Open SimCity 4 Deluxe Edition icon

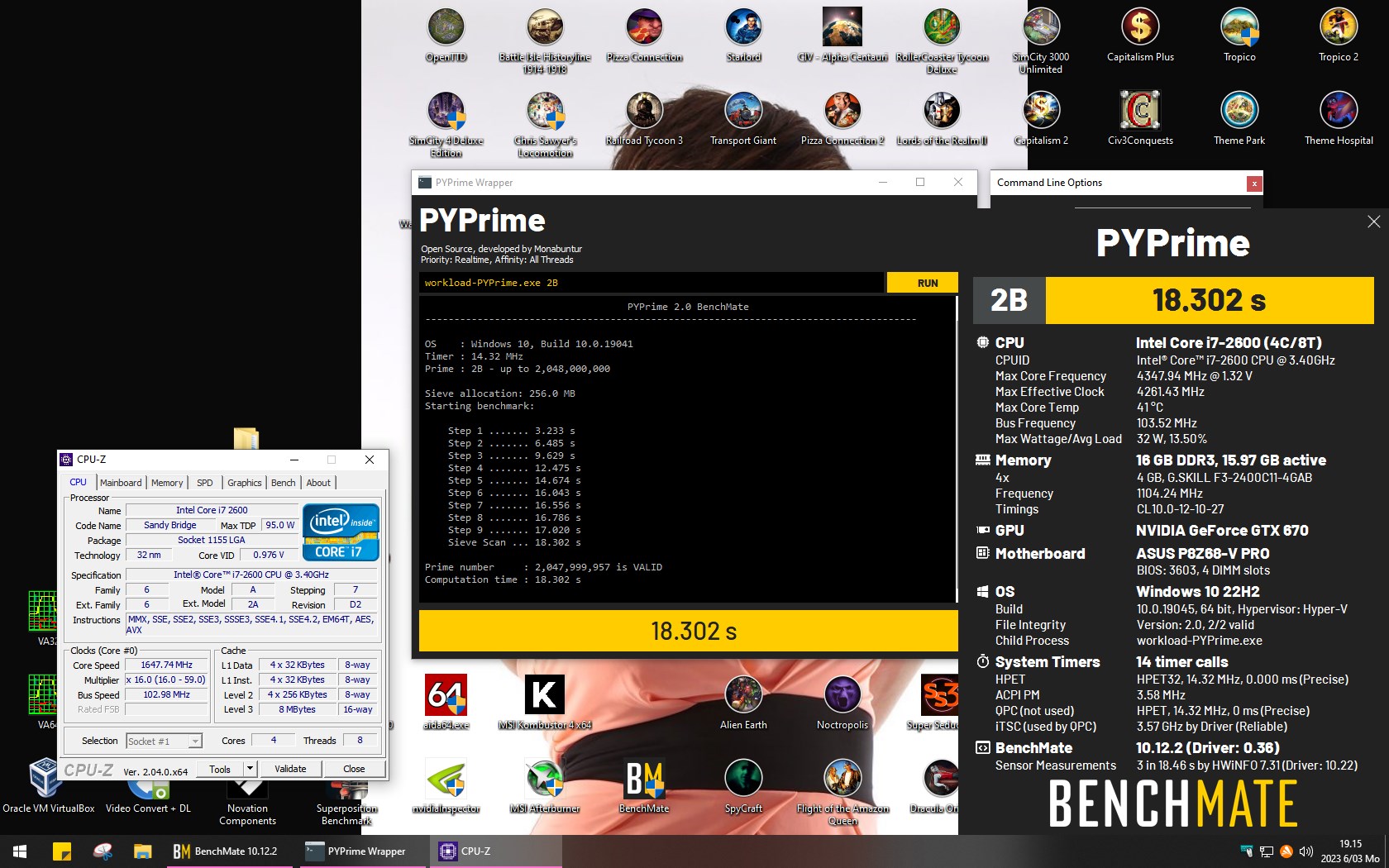[x=446, y=124]
